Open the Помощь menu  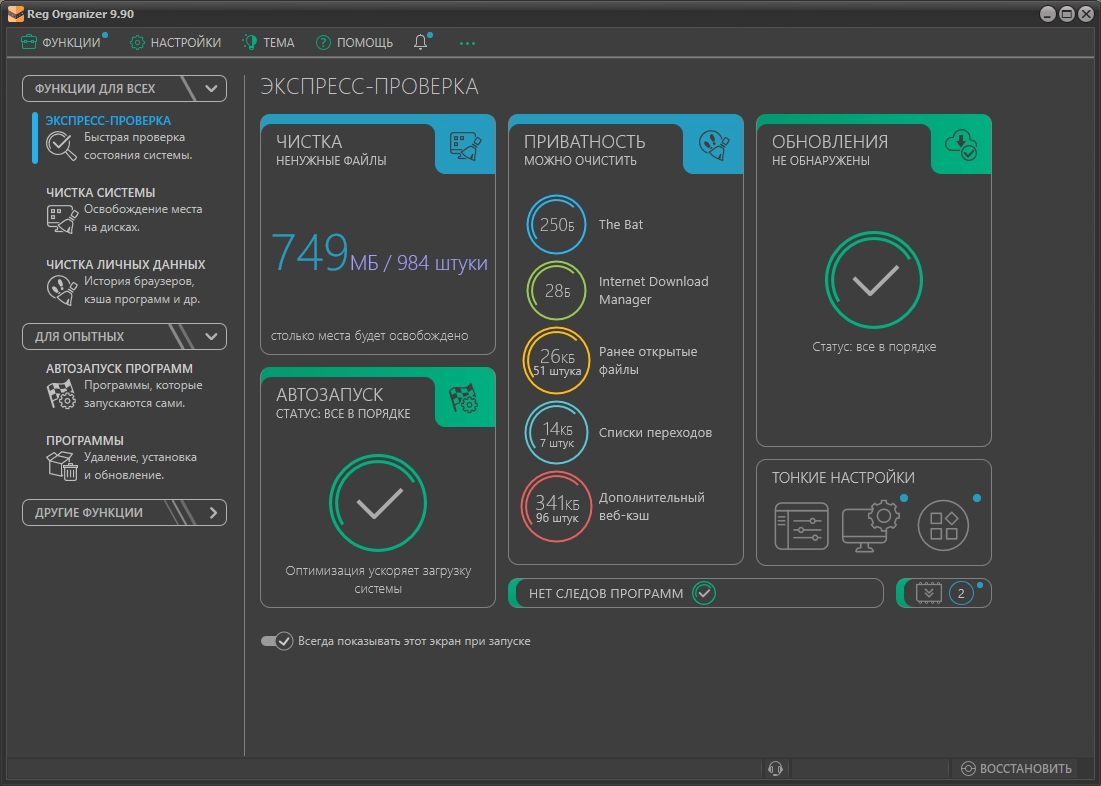[x=355, y=42]
